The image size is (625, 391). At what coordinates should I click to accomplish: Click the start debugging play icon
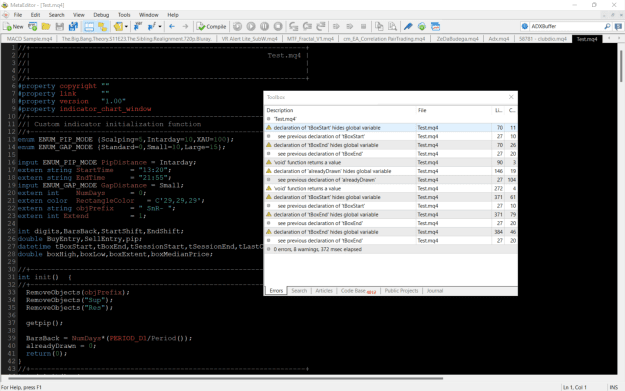[x=251, y=27]
